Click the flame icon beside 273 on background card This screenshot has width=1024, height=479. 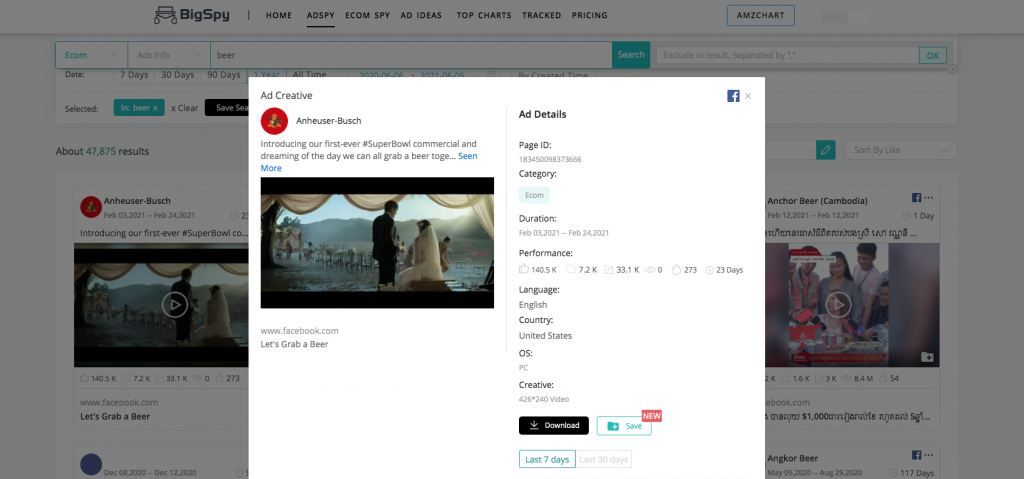tap(219, 378)
